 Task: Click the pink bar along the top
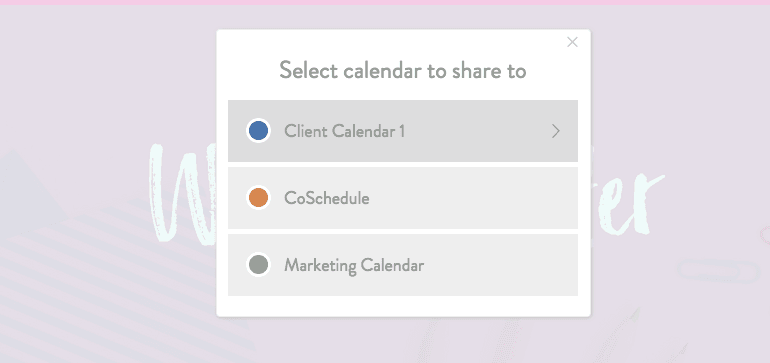[385, 2]
